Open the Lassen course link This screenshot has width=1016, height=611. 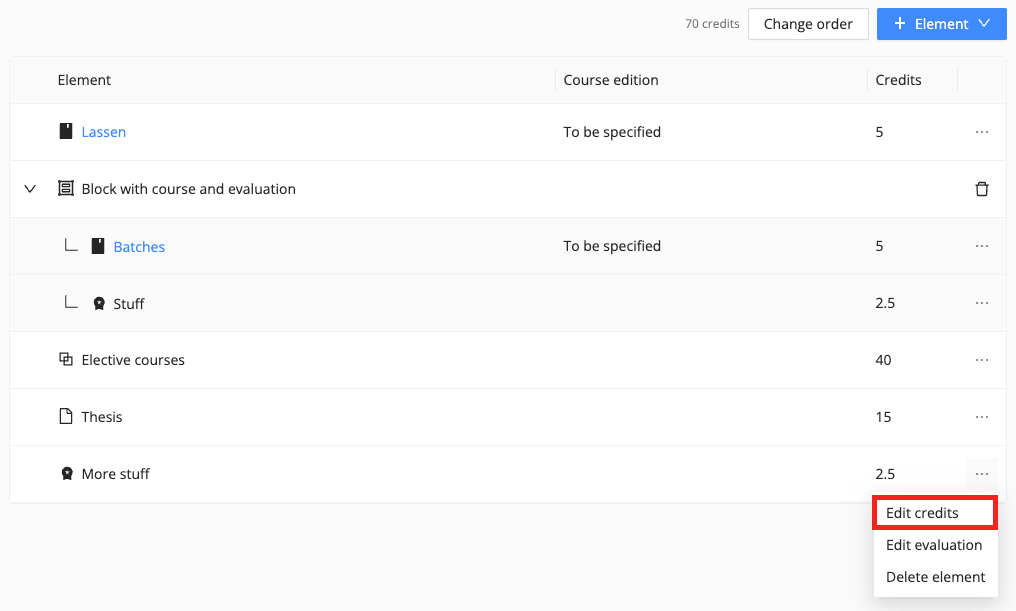pos(104,132)
